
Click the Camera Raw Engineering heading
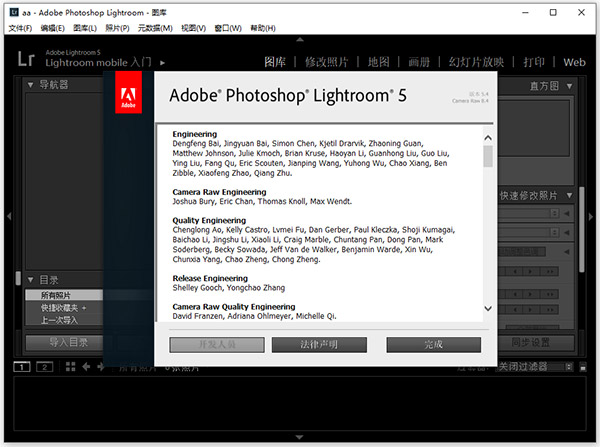pyautogui.click(x=219, y=192)
